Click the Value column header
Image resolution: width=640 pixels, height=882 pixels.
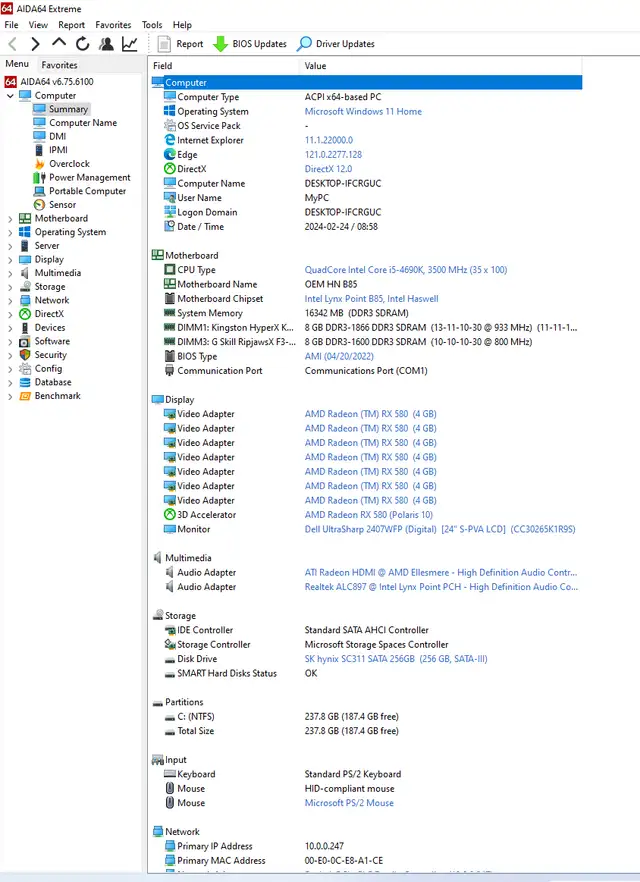pyautogui.click(x=441, y=66)
